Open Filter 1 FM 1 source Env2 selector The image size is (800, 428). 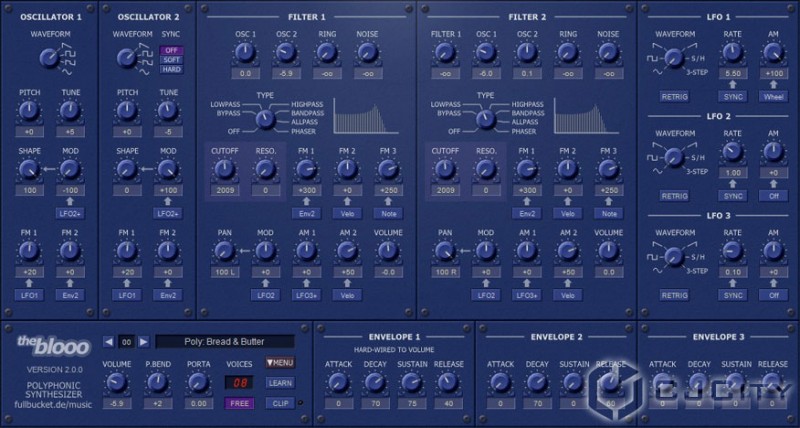(x=306, y=213)
